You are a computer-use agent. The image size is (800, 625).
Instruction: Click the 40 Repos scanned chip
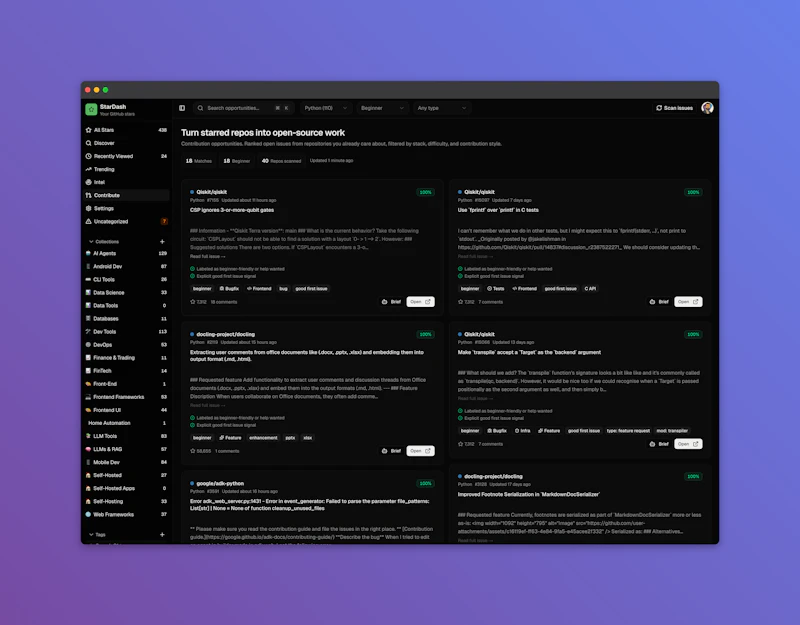point(281,161)
